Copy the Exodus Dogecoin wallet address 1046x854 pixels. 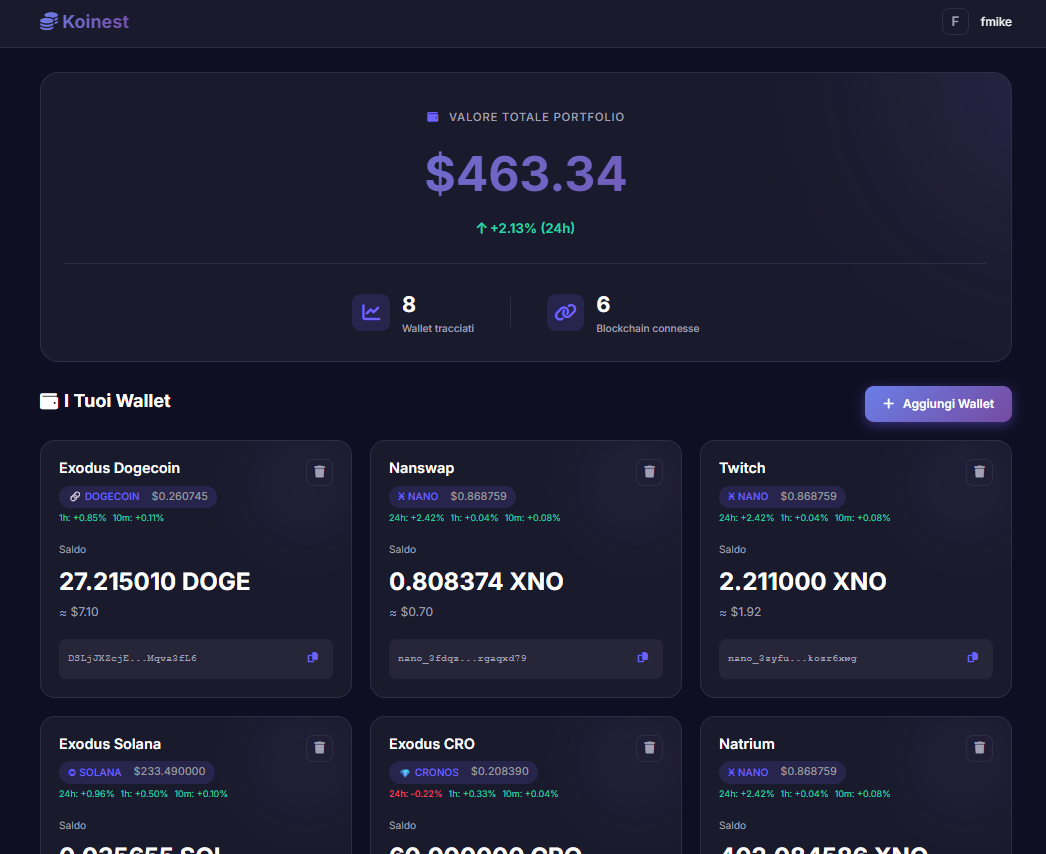[312, 658]
